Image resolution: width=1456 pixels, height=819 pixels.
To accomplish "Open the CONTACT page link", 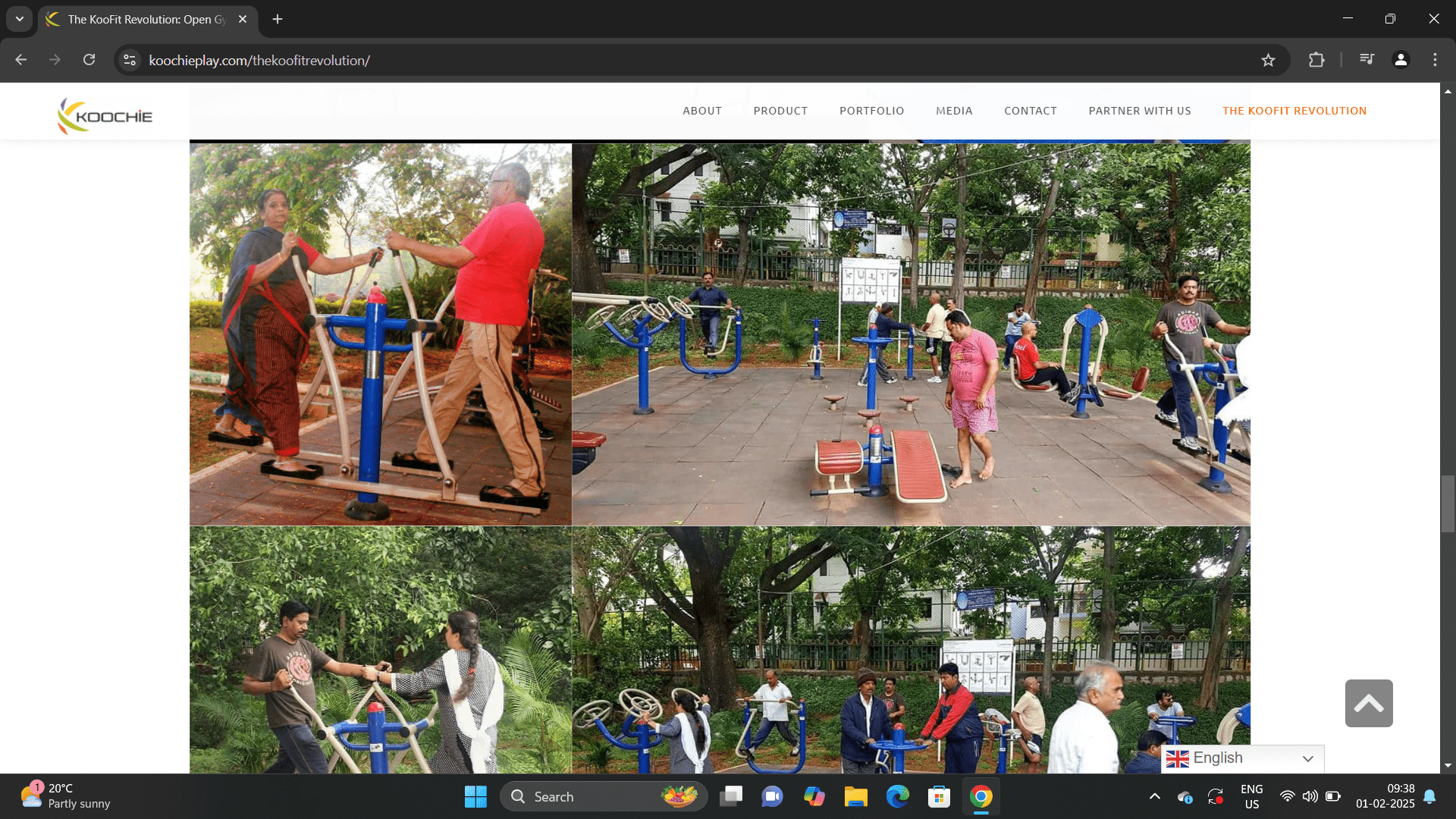I will 1030,111.
